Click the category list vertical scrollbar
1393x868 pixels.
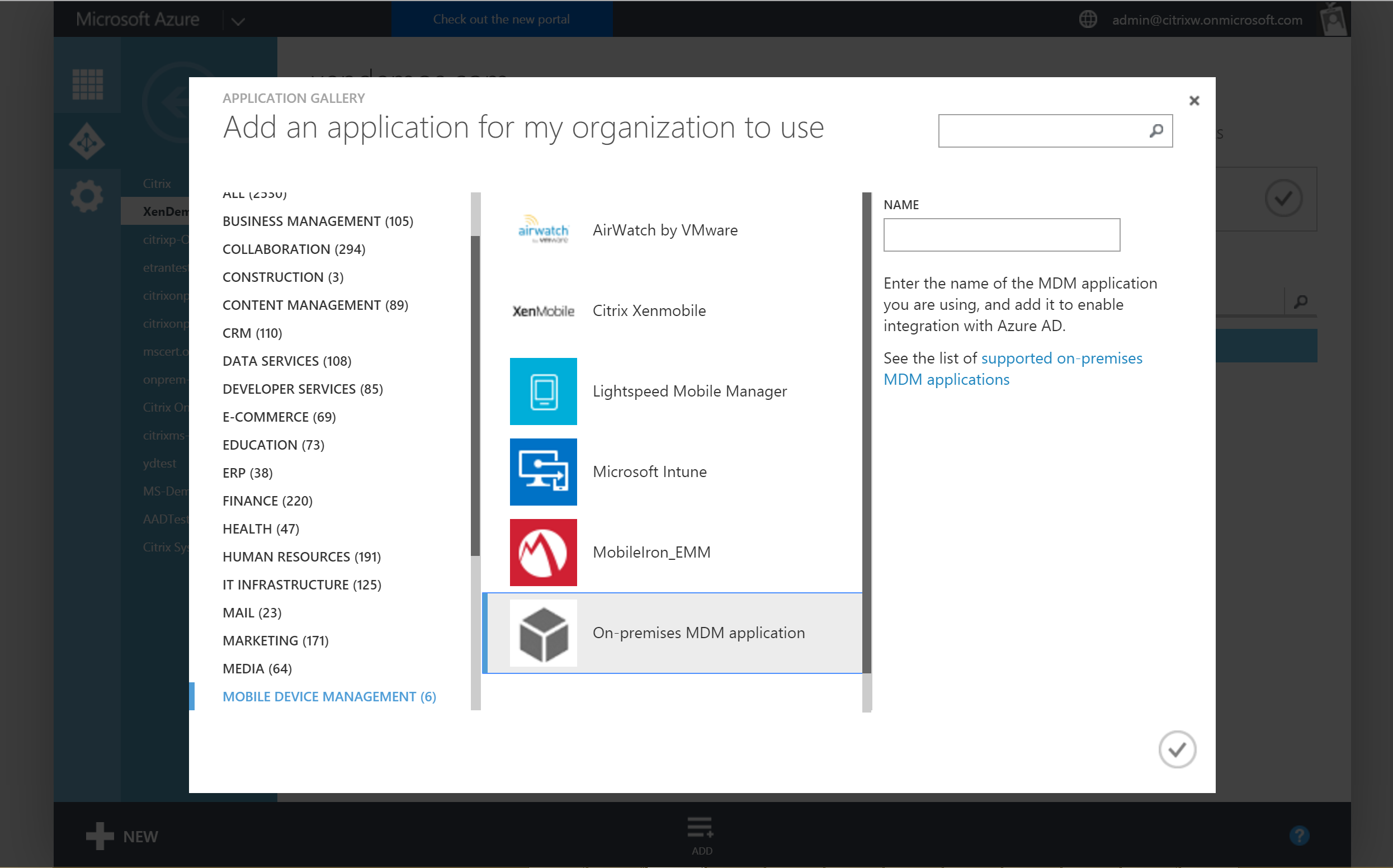[x=475, y=396]
